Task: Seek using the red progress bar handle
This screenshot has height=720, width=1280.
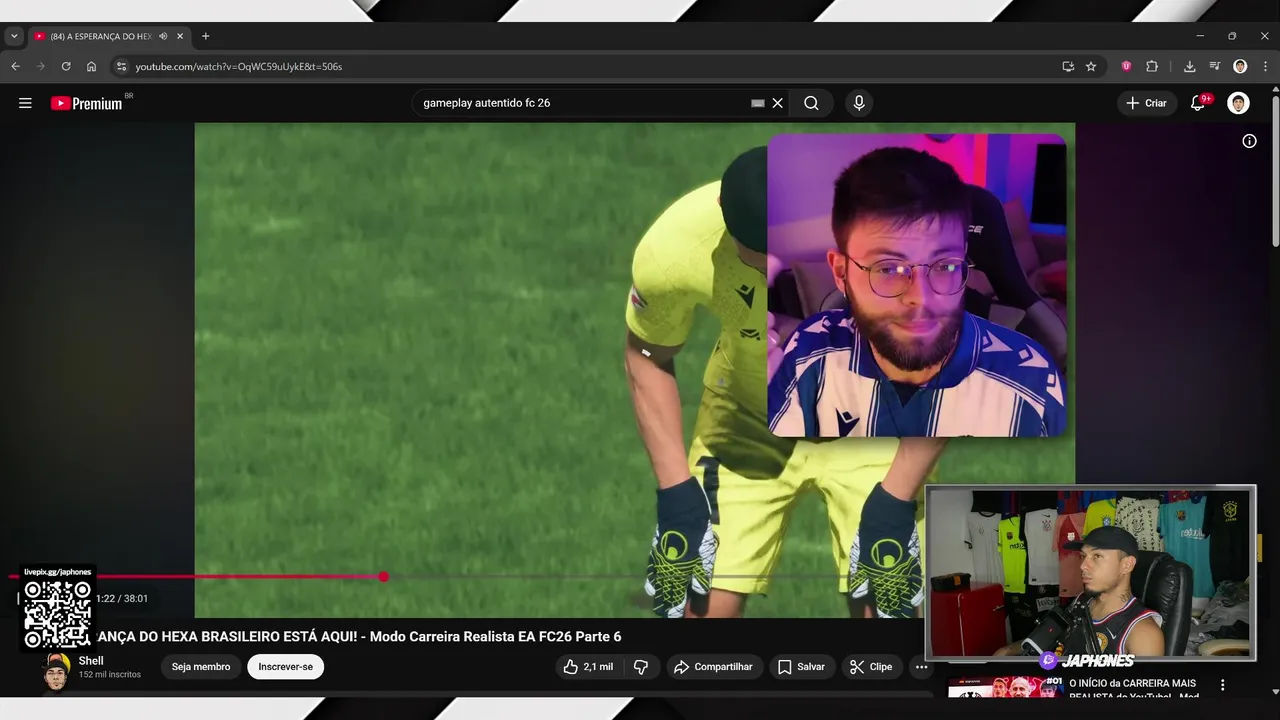Action: tap(384, 576)
